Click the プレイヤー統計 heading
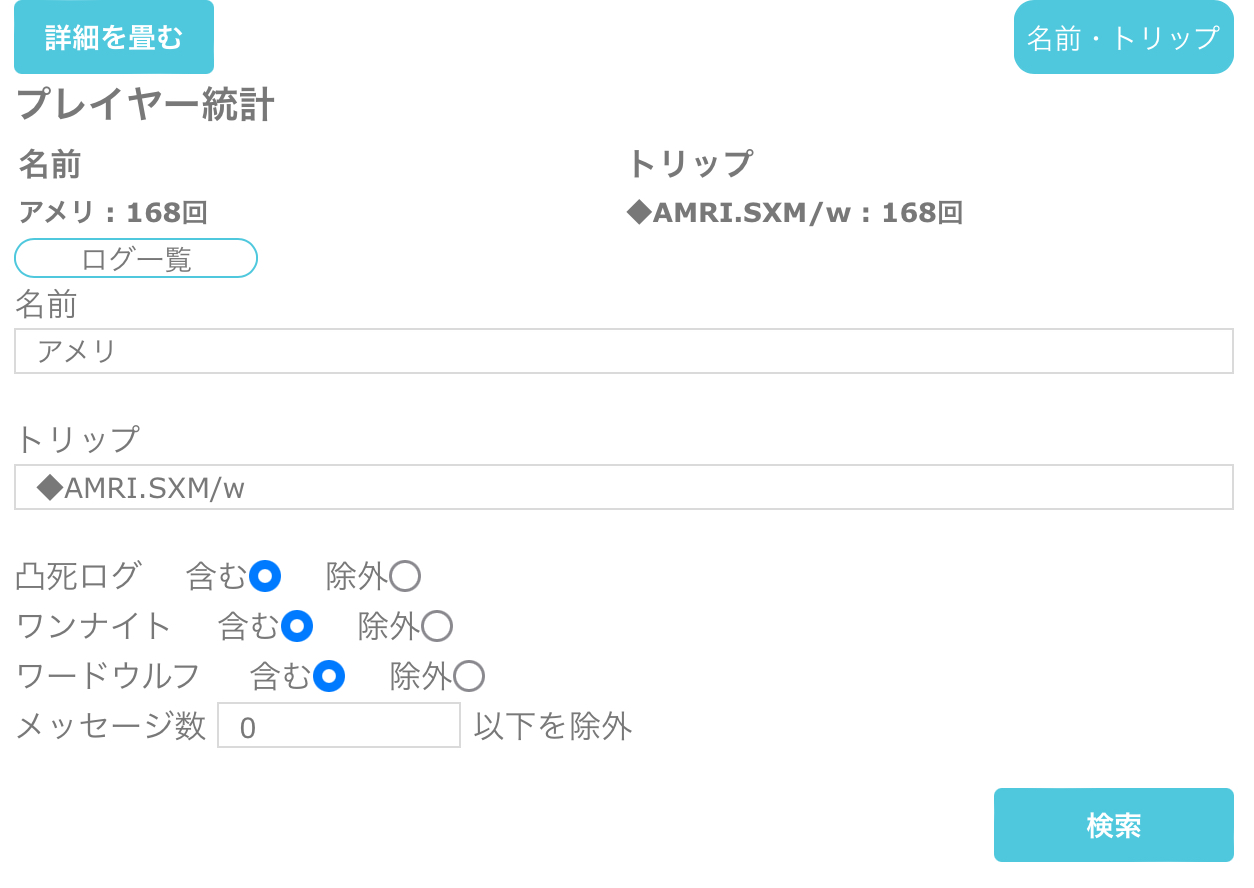Viewport: 1254px width, 888px height. (x=145, y=105)
